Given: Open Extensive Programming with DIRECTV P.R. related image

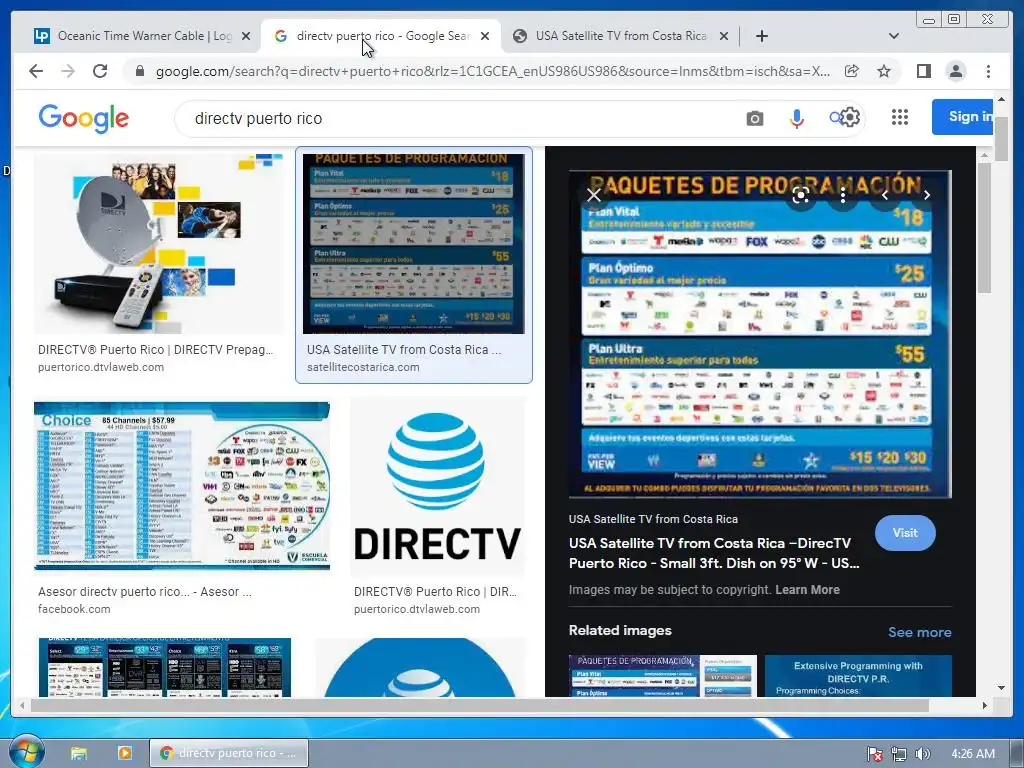Looking at the screenshot, I should pos(857,676).
